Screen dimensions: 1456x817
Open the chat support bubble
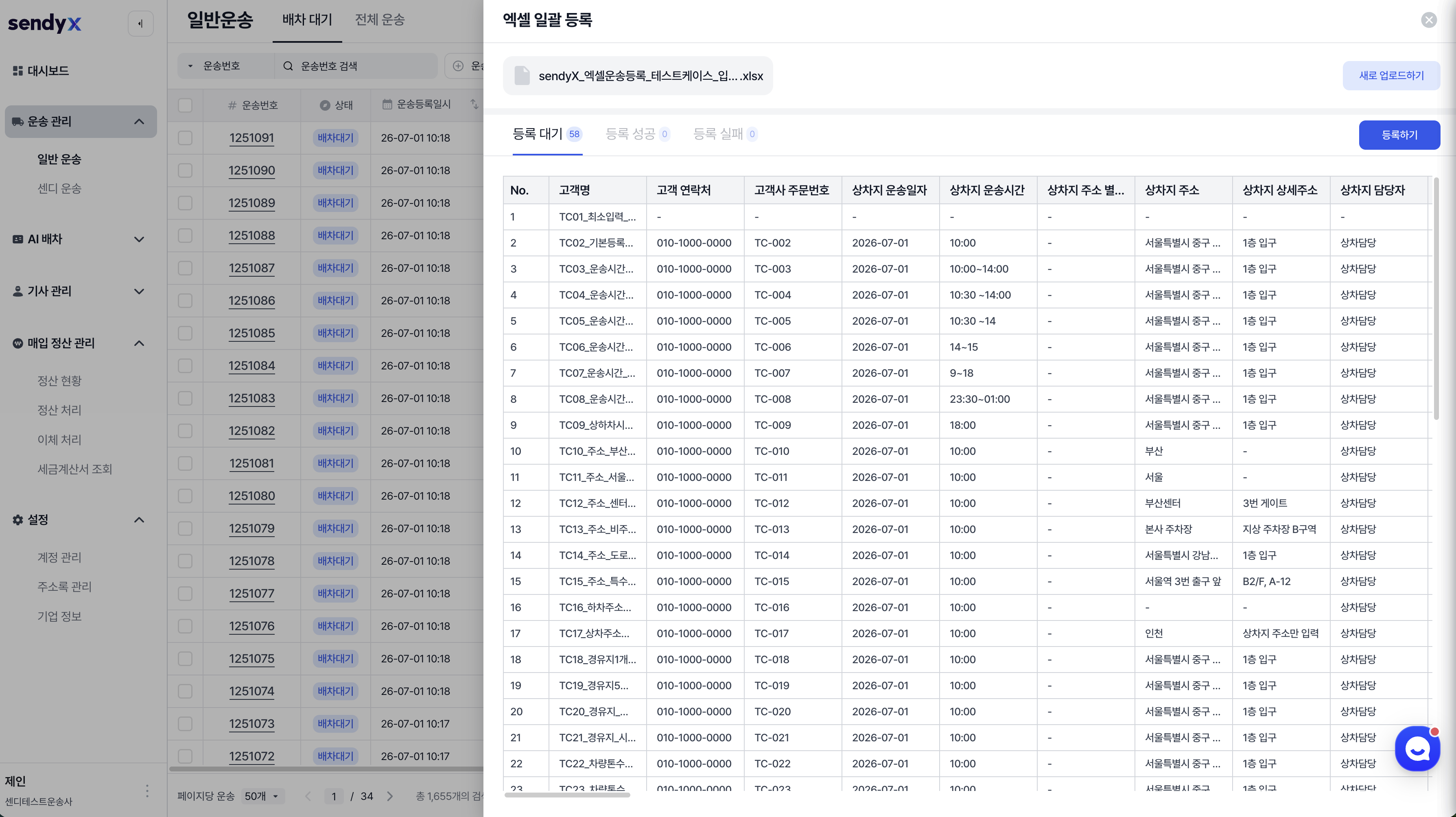1417,749
